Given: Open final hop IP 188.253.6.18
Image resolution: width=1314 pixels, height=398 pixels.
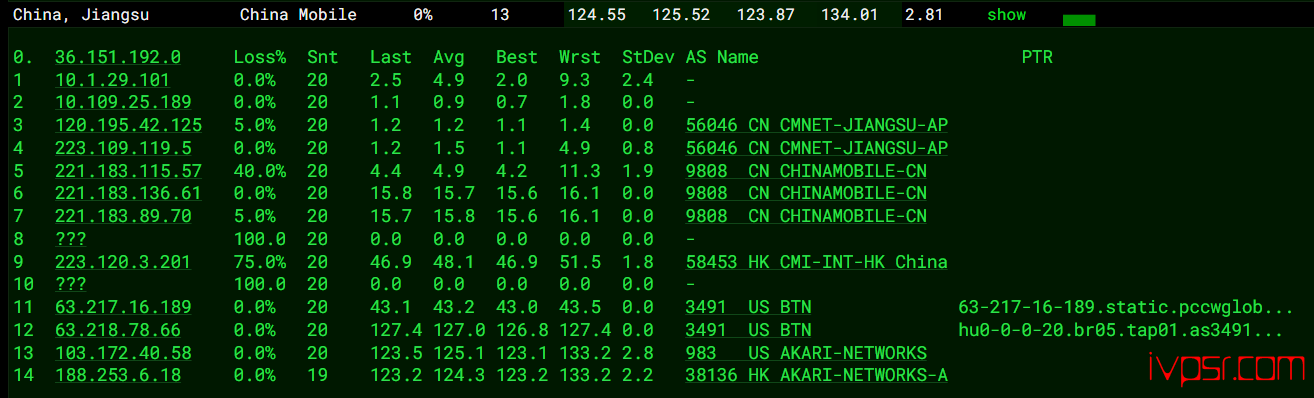Looking at the screenshot, I should coord(118,375).
